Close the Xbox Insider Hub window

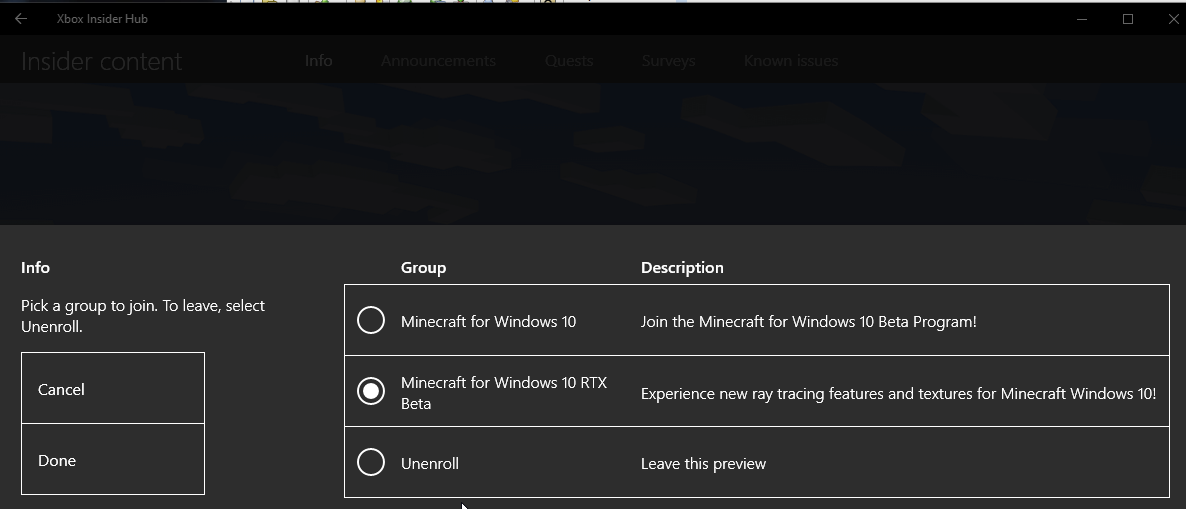click(x=1173, y=19)
